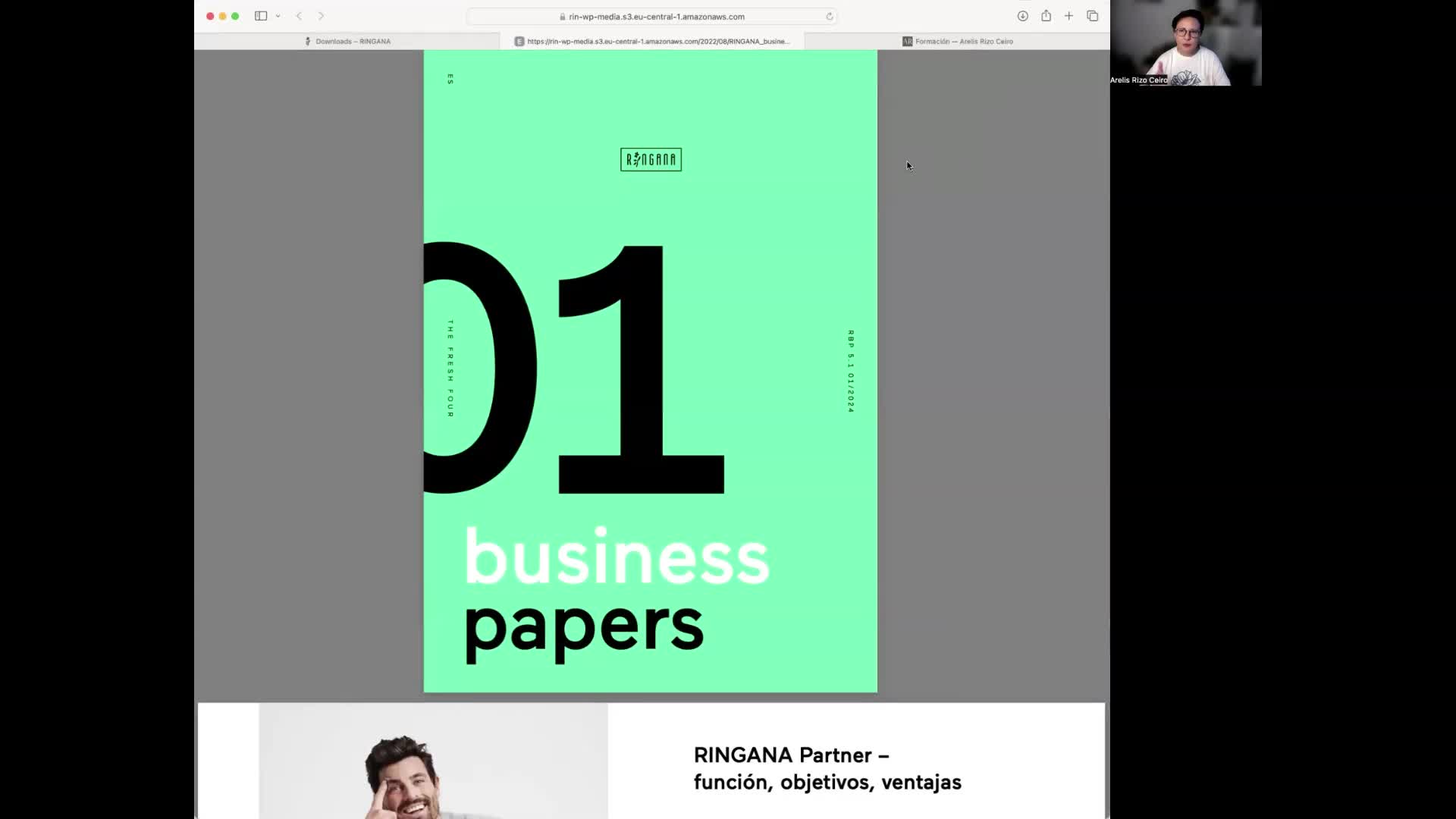Click the large 01 number on the cover
Screen dimensions: 1456x819
tap(574, 368)
